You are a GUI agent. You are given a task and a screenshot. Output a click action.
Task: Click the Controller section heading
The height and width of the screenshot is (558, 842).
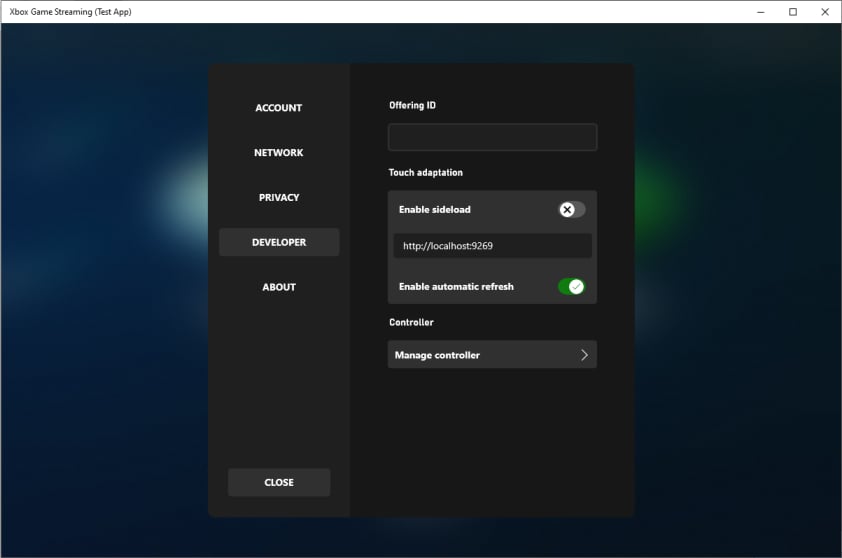coord(411,322)
